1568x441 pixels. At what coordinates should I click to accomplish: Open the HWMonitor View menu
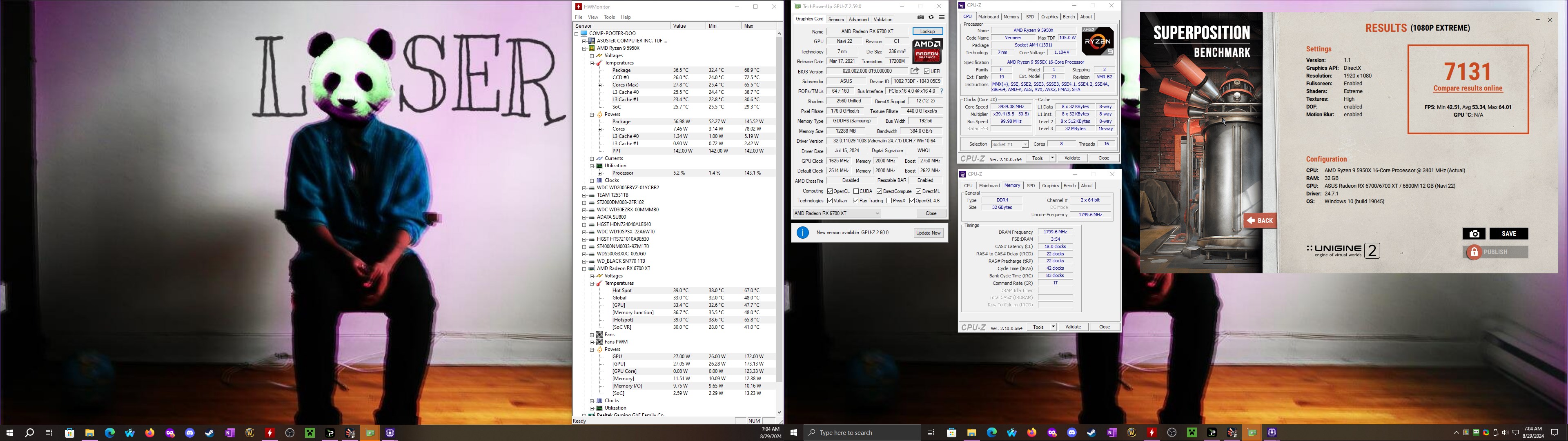click(592, 17)
